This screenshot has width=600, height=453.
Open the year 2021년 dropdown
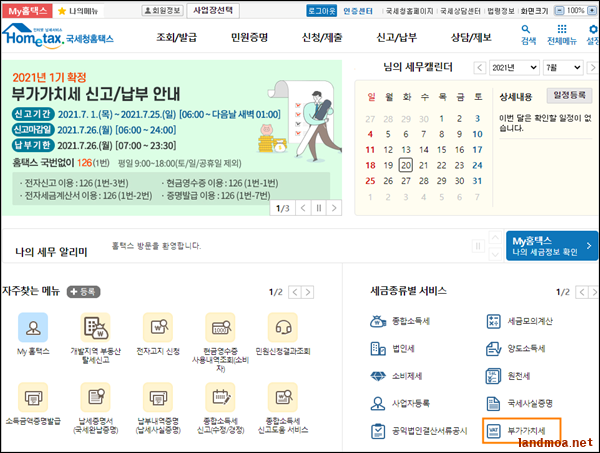point(514,68)
